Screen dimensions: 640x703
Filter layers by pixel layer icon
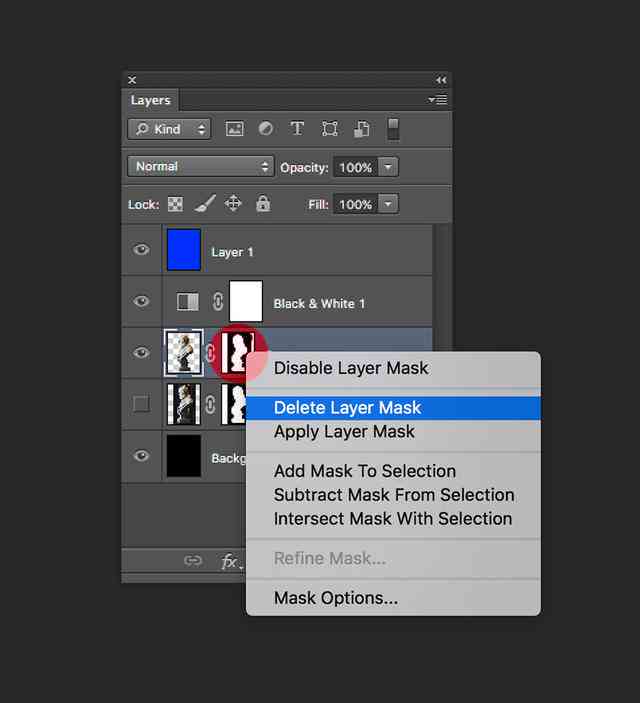(x=234, y=129)
